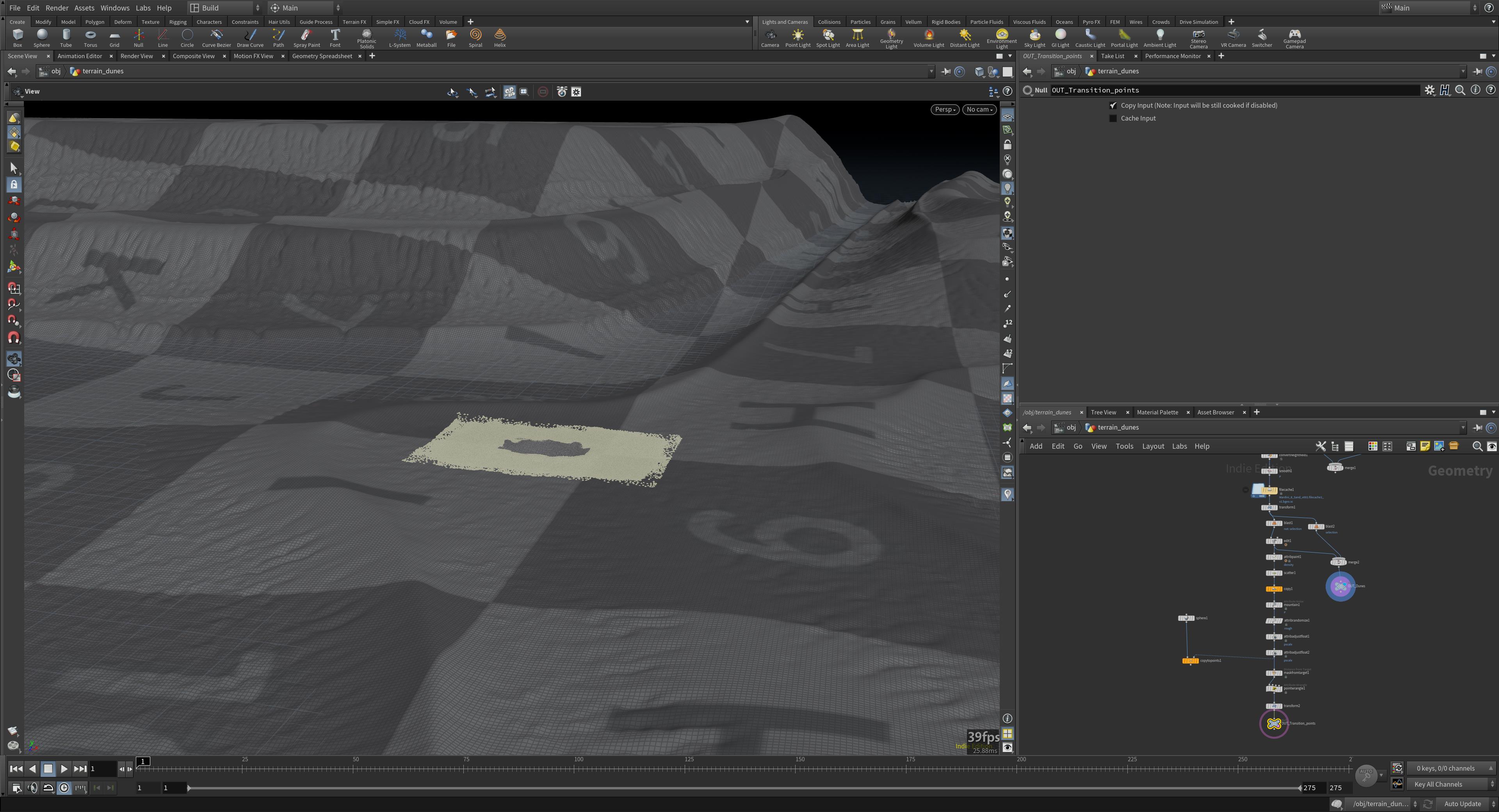Open the network editor find node search
This screenshot has width=1499, height=812.
coord(1477,446)
